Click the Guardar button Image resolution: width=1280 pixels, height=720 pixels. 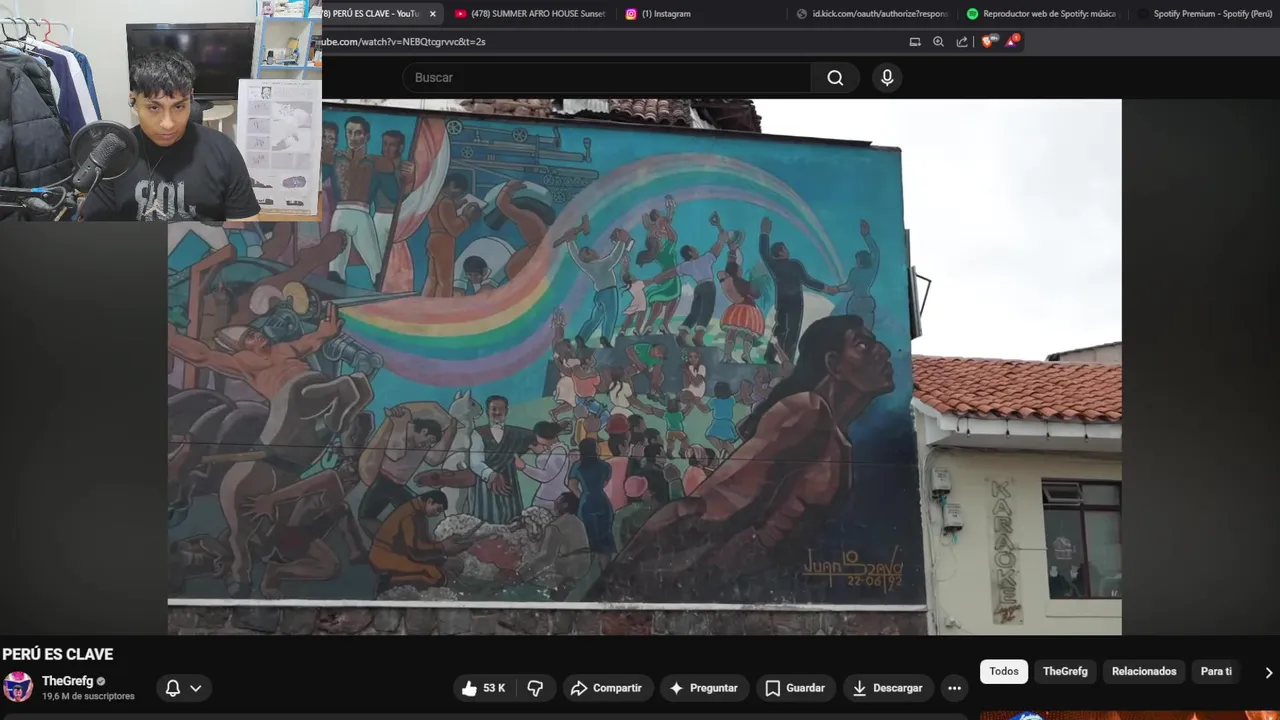coord(795,688)
